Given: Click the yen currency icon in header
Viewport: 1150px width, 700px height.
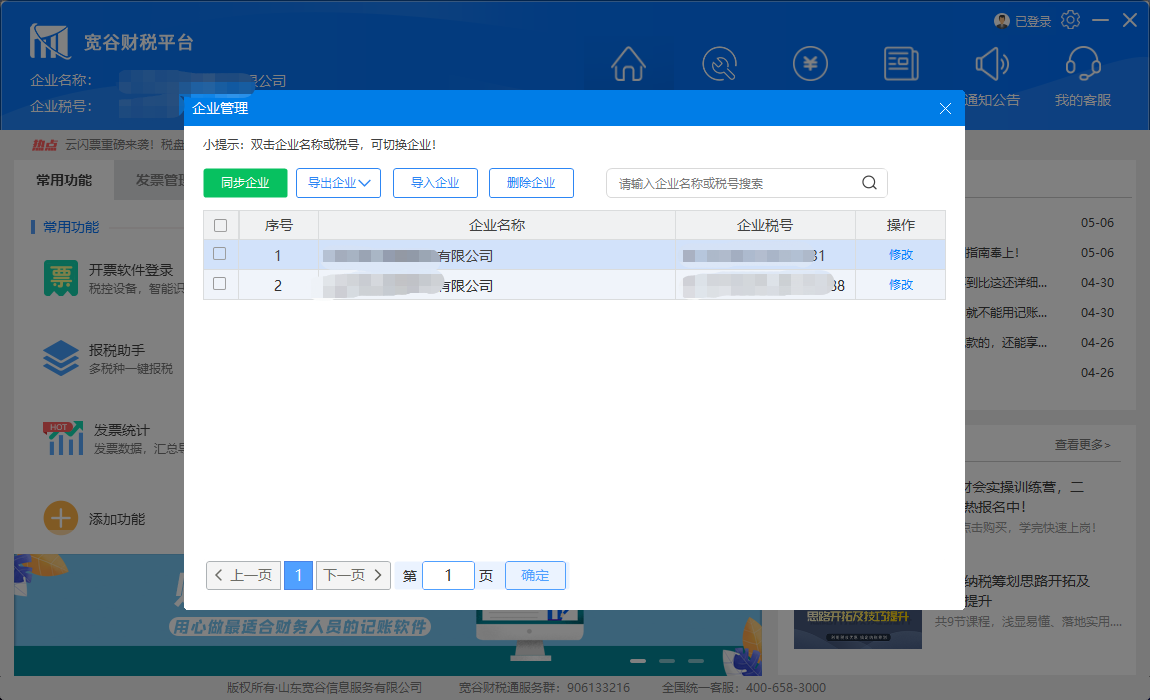Looking at the screenshot, I should coord(810,64).
